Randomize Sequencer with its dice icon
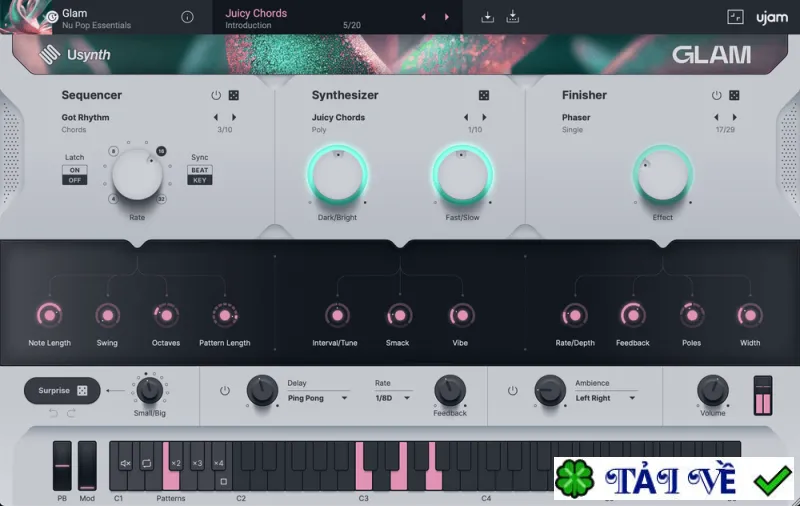800x506 pixels. click(x=234, y=95)
